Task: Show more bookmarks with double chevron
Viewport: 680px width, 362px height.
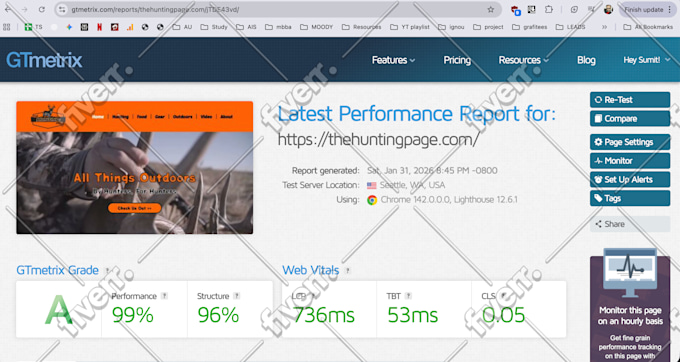Action: (604, 27)
